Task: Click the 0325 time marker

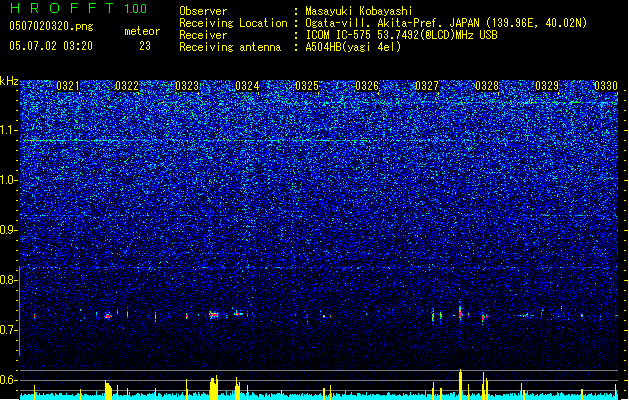Action: click(307, 86)
